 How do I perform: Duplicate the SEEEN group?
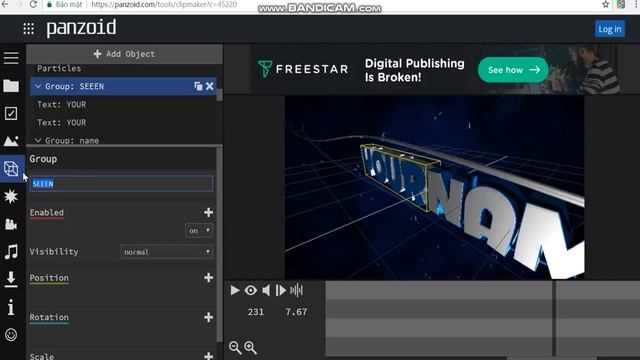tap(198, 86)
